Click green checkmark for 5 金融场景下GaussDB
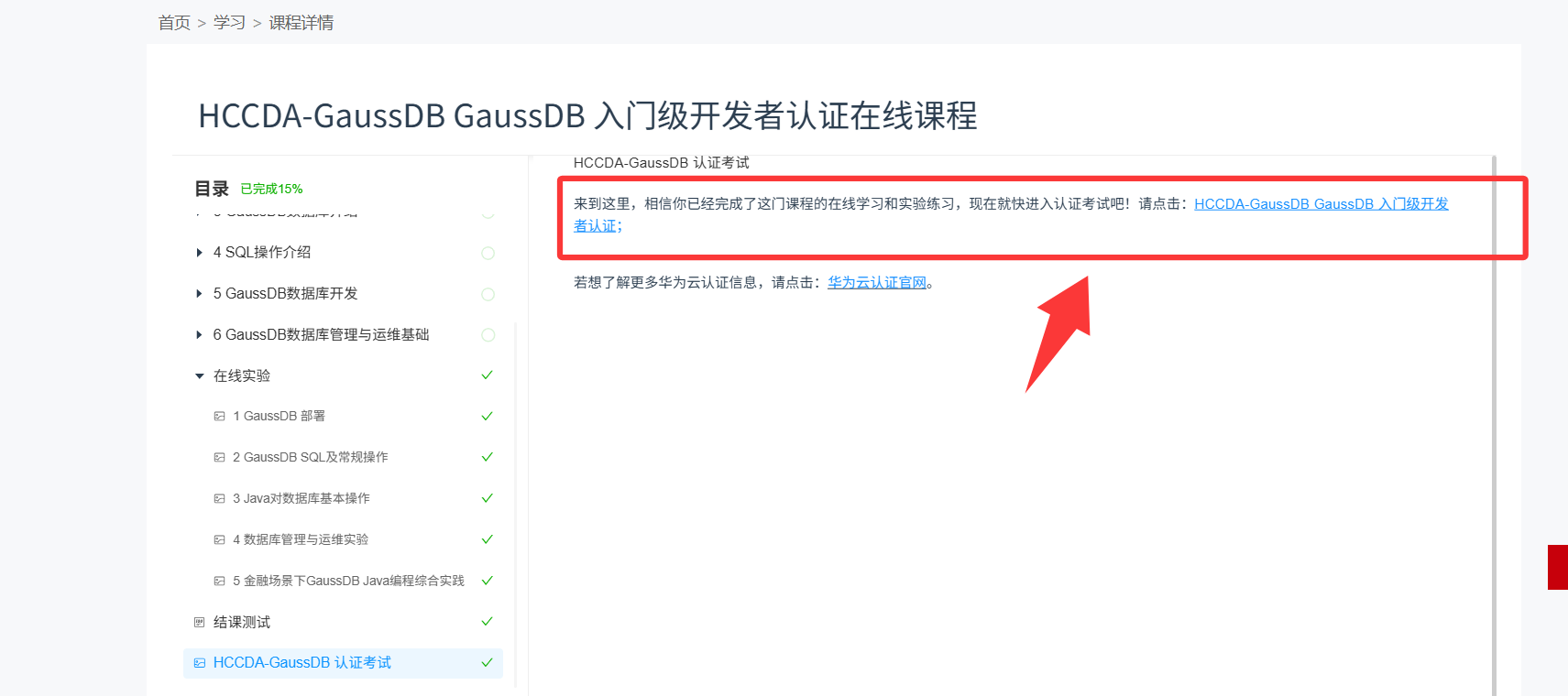1568x696 pixels. point(488,581)
